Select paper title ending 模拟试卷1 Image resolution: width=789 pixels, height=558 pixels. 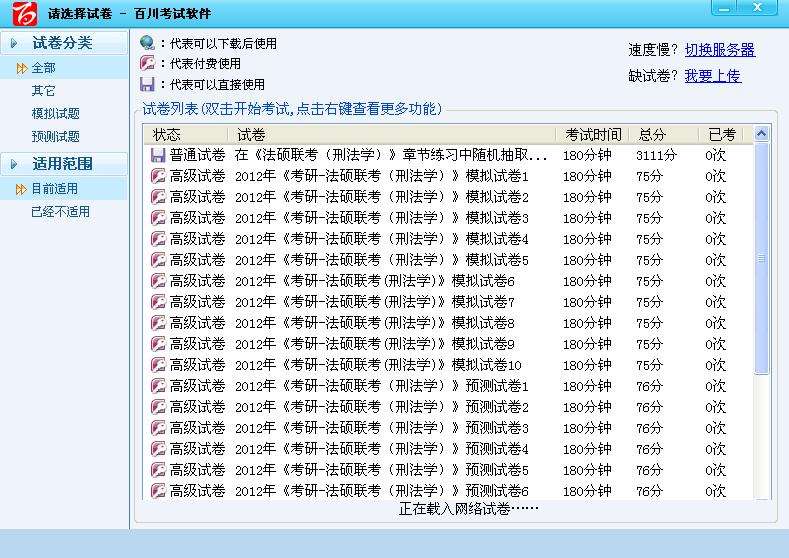click(x=381, y=176)
